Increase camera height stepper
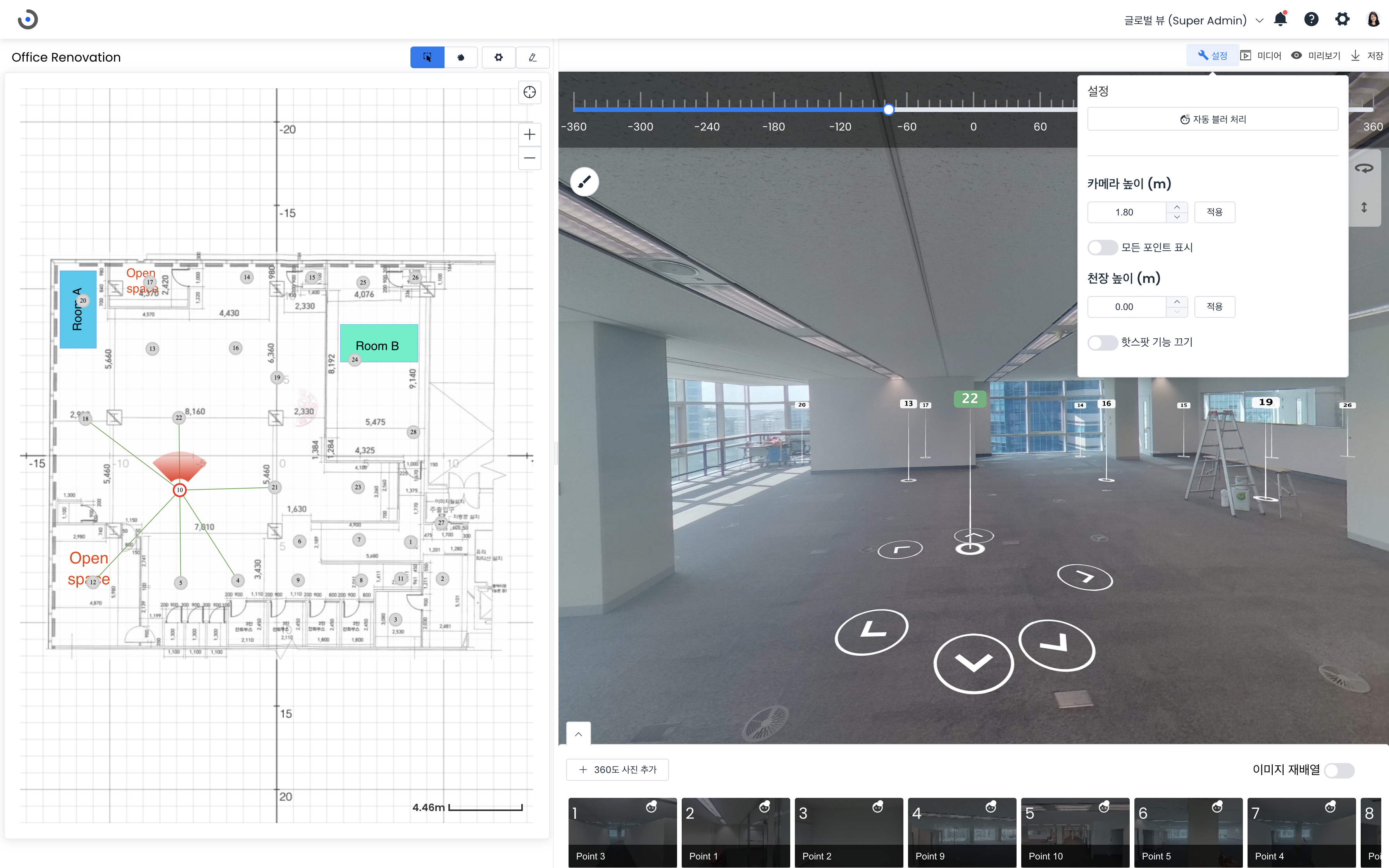Viewport: 1389px width, 868px height. point(1177,207)
